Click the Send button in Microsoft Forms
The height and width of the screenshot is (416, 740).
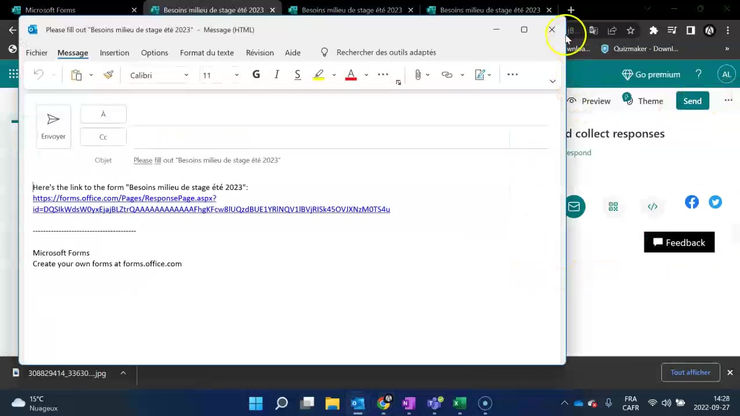[x=692, y=101]
